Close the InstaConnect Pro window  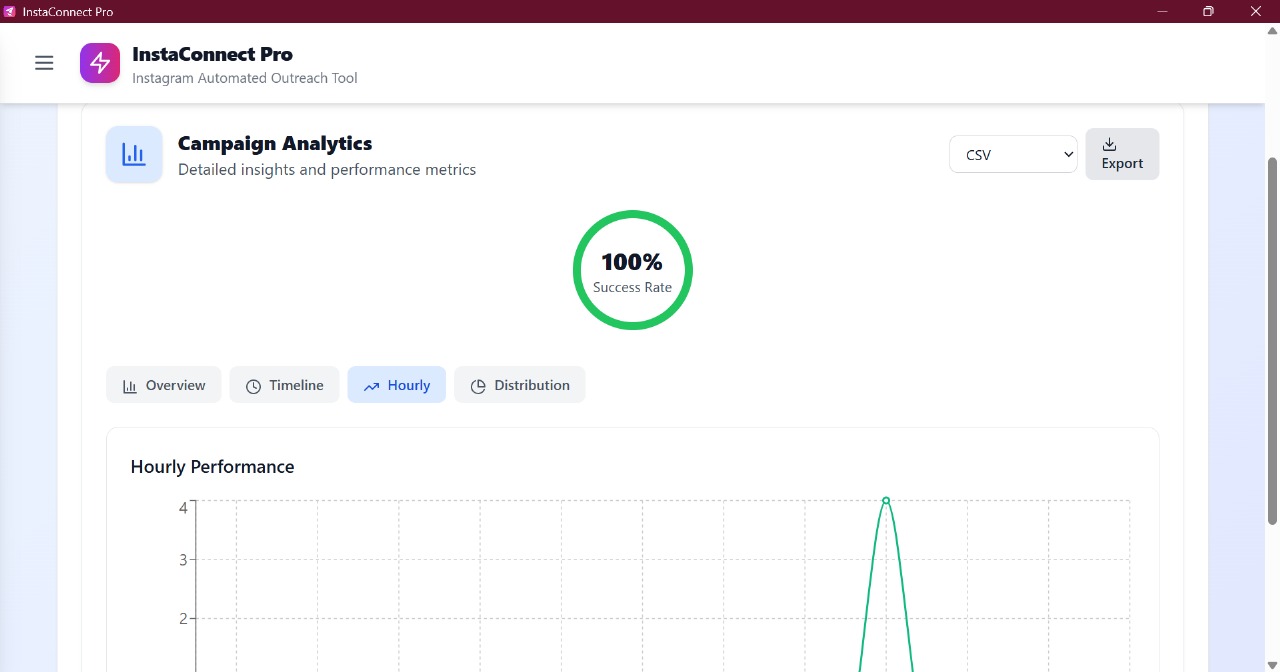[x=1256, y=11]
